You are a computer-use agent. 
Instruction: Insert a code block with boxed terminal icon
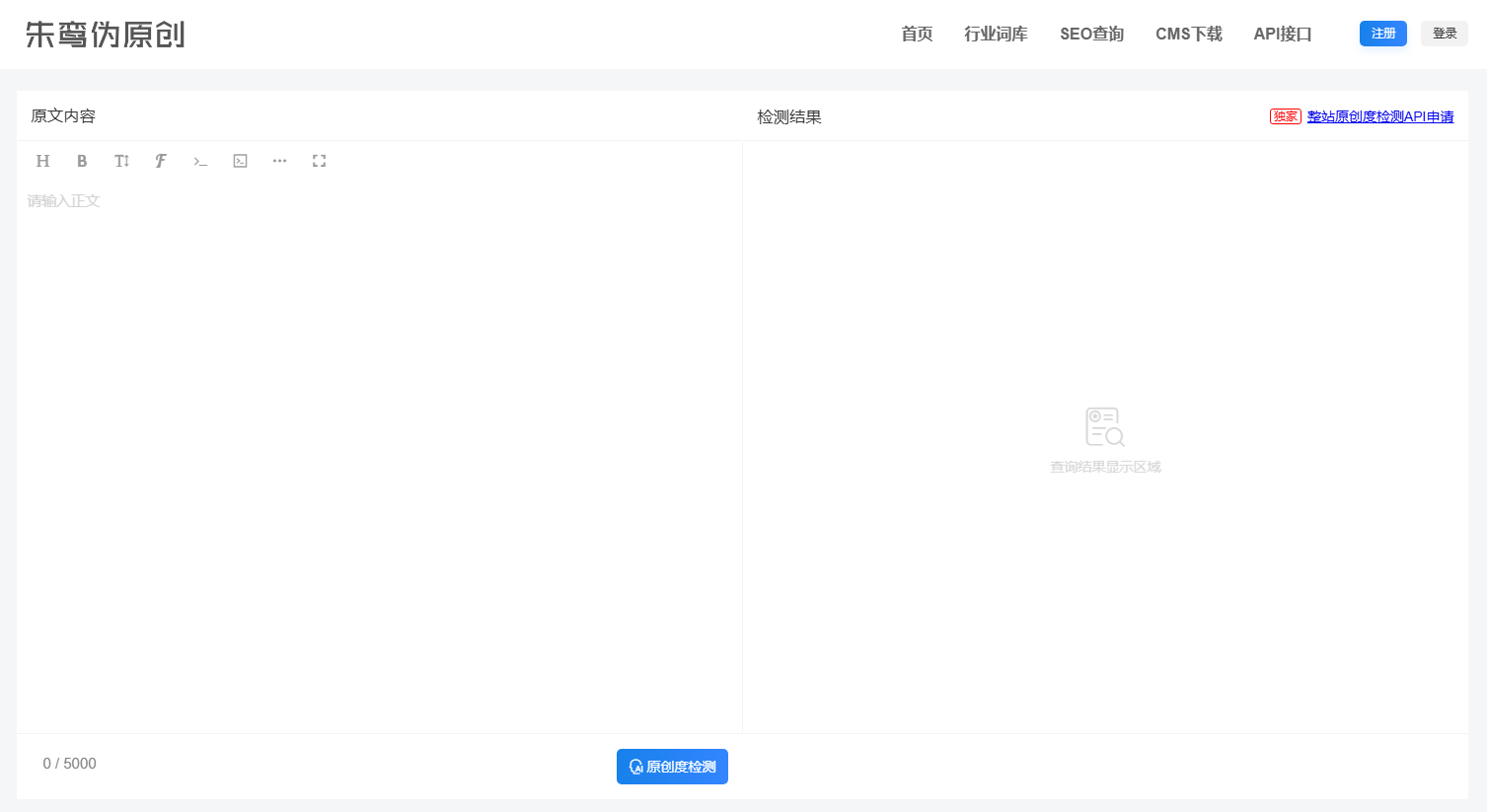[240, 161]
